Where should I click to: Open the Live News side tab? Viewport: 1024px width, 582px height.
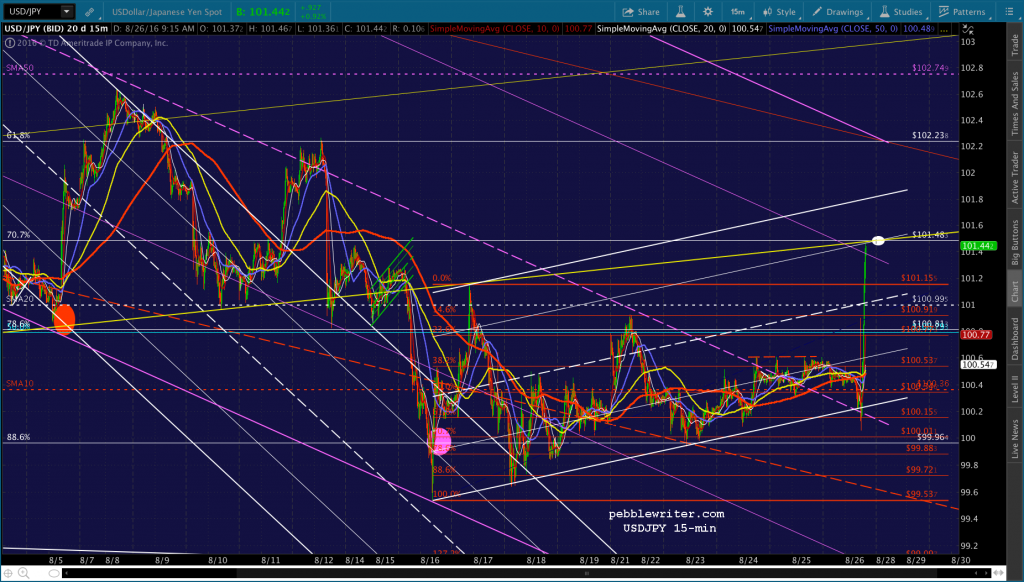[1015, 438]
